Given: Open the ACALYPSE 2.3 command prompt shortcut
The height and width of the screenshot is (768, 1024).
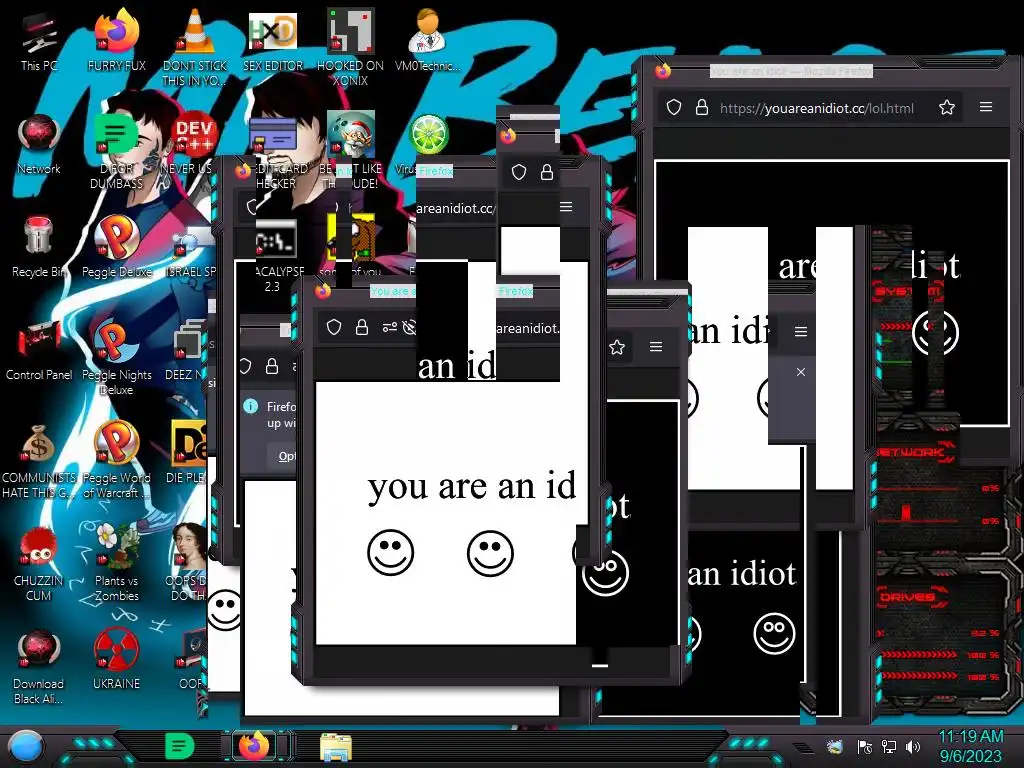Looking at the screenshot, I should [x=274, y=253].
